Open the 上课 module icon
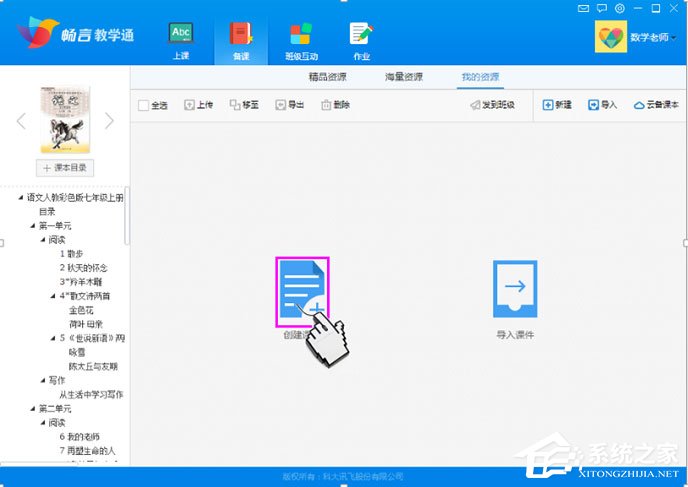This screenshot has height=487, width=688. 181,34
